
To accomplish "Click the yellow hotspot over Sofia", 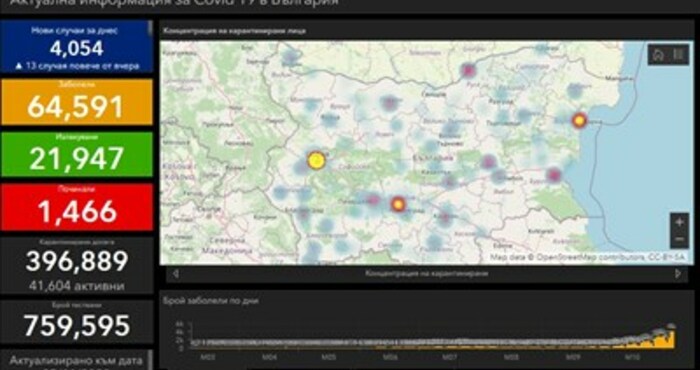I will 316,161.
